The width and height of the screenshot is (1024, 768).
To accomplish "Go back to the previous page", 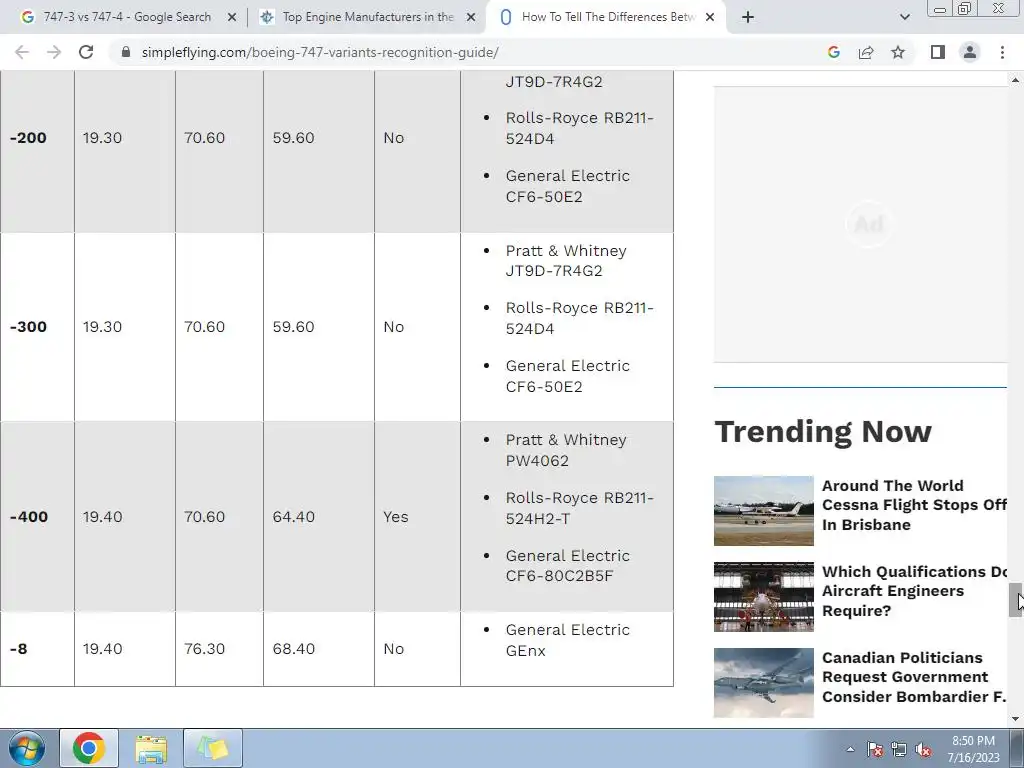I will pos(22,52).
